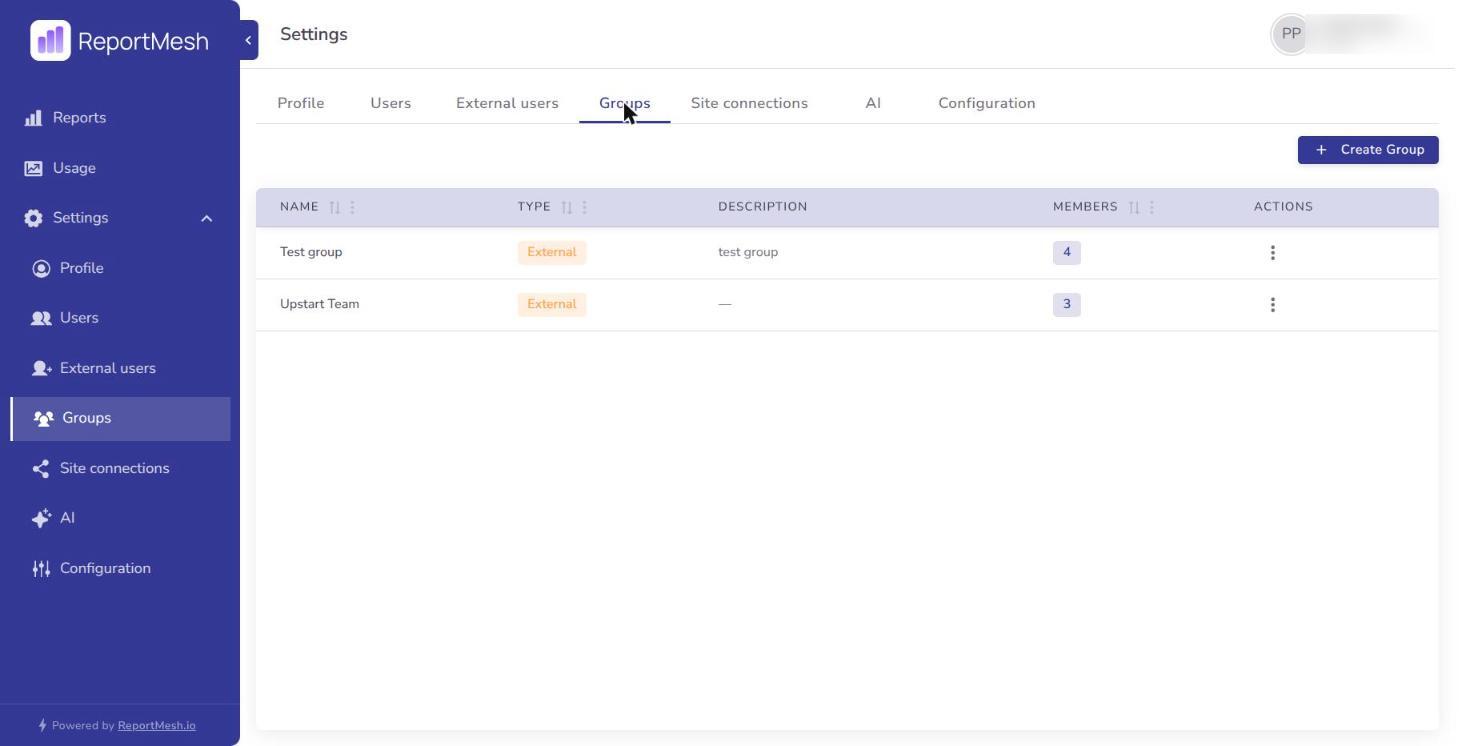1470x746 pixels.
Task: Click the Reports bar chart icon
Action: tap(33, 118)
